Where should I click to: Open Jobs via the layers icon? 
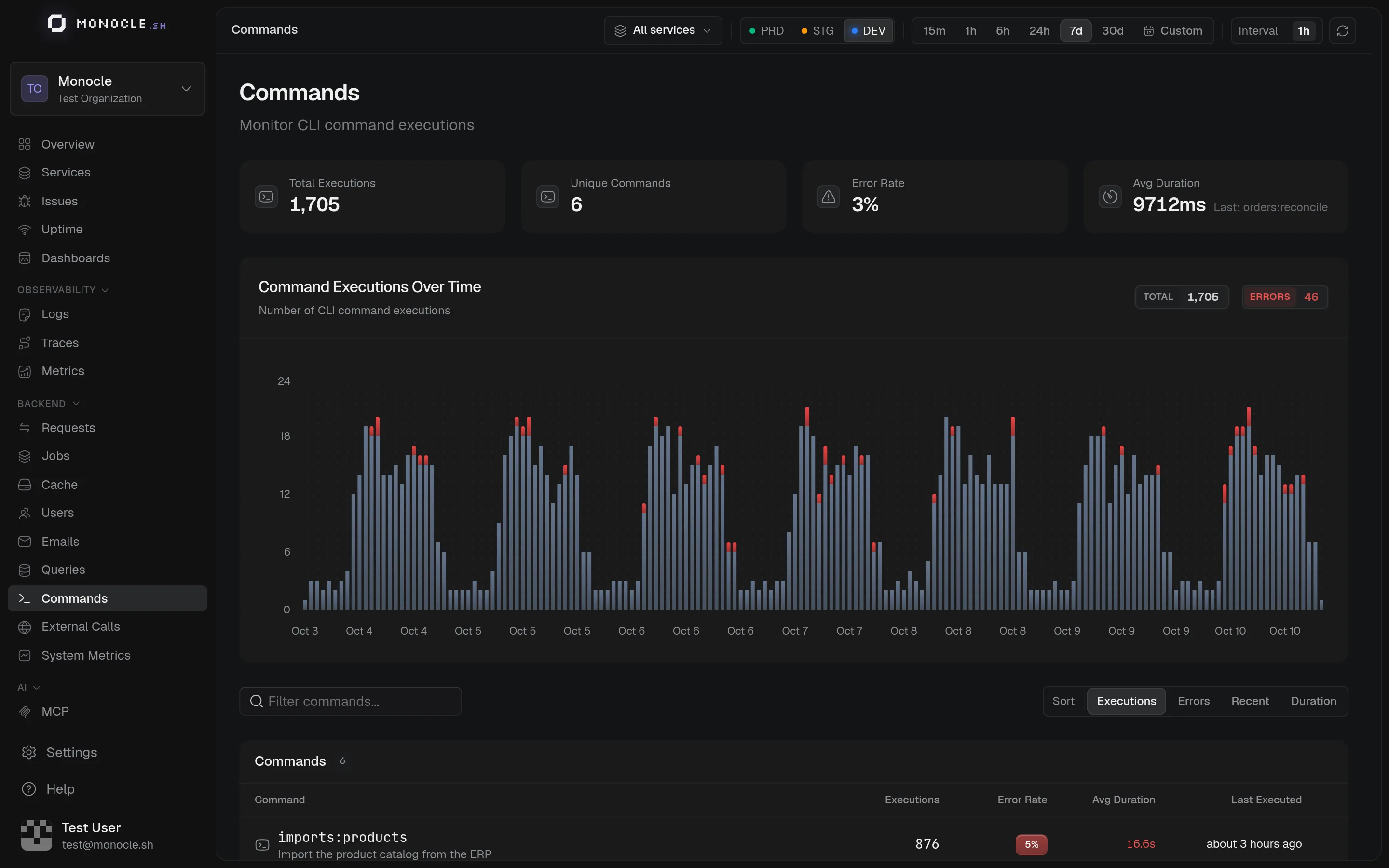[x=24, y=456]
